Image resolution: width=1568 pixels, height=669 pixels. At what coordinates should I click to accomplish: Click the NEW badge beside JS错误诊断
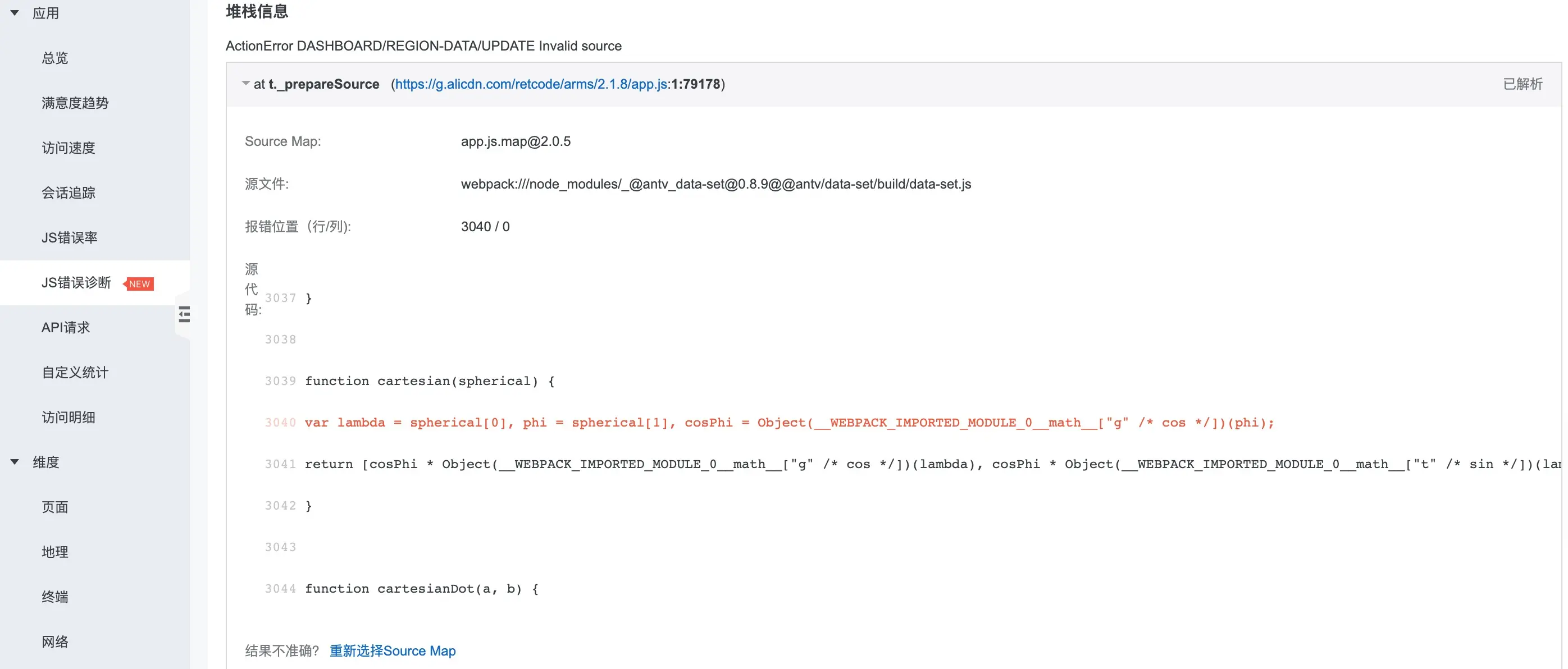139,284
